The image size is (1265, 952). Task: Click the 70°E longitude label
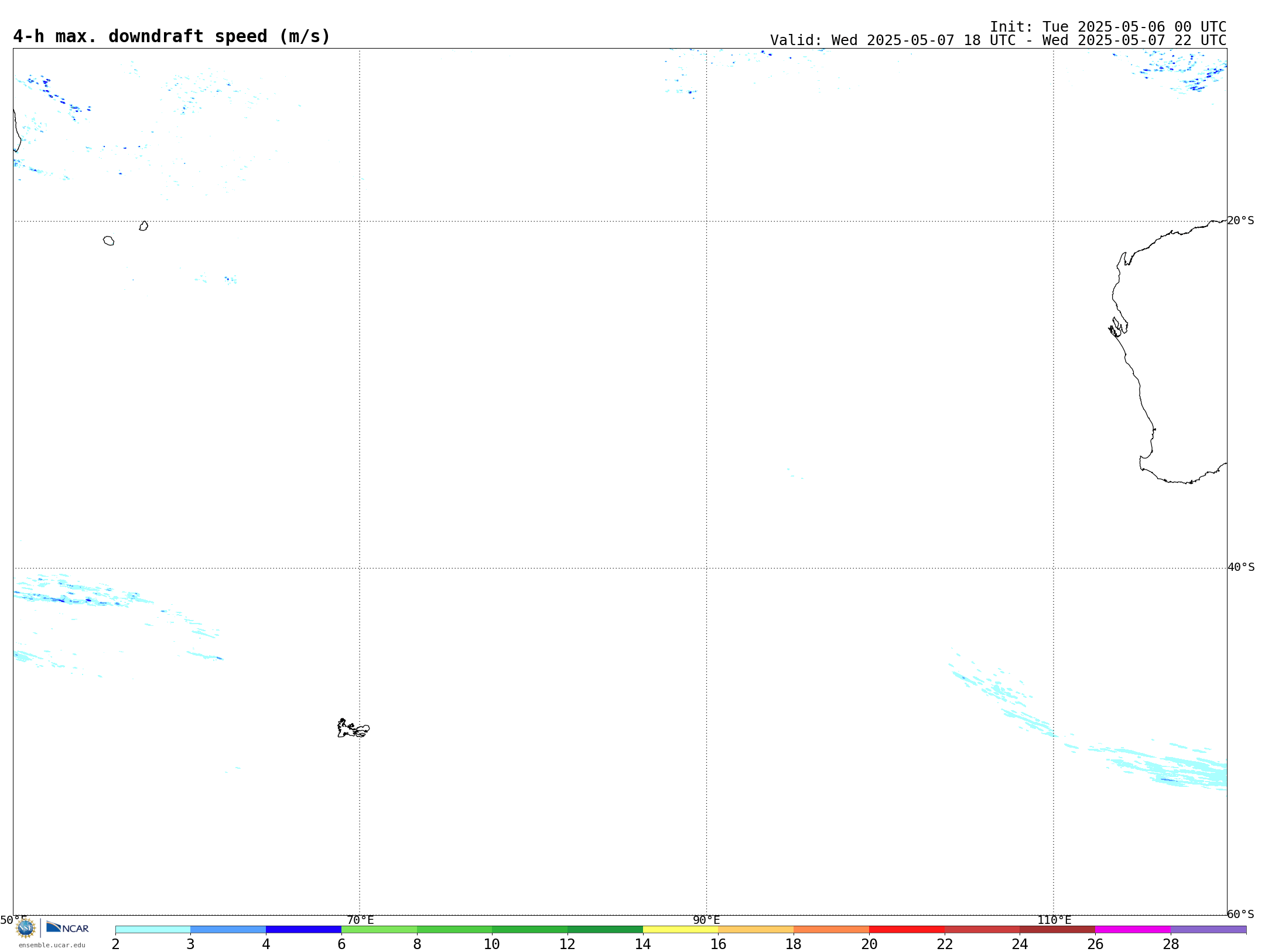point(360,920)
